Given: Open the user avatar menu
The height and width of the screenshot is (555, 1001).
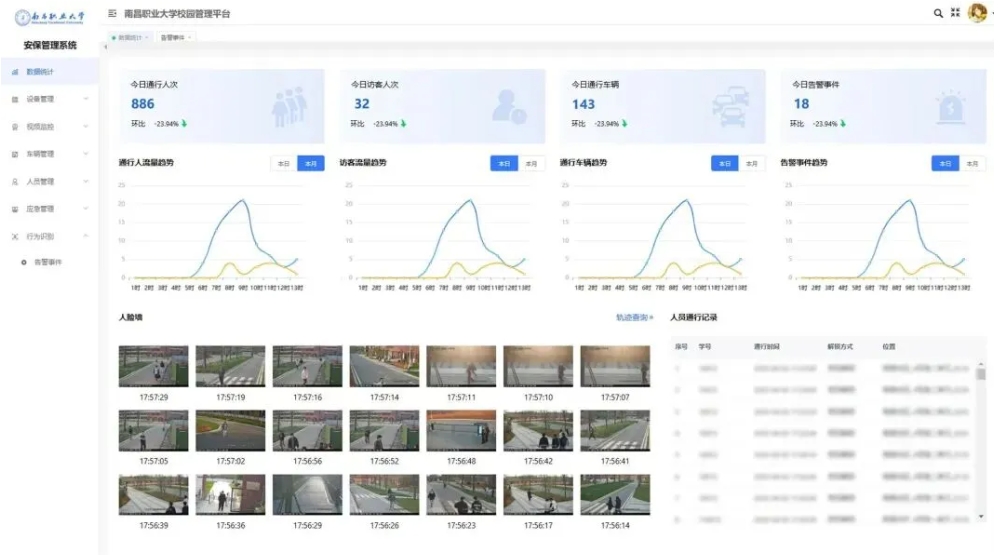Looking at the screenshot, I should point(977,13).
